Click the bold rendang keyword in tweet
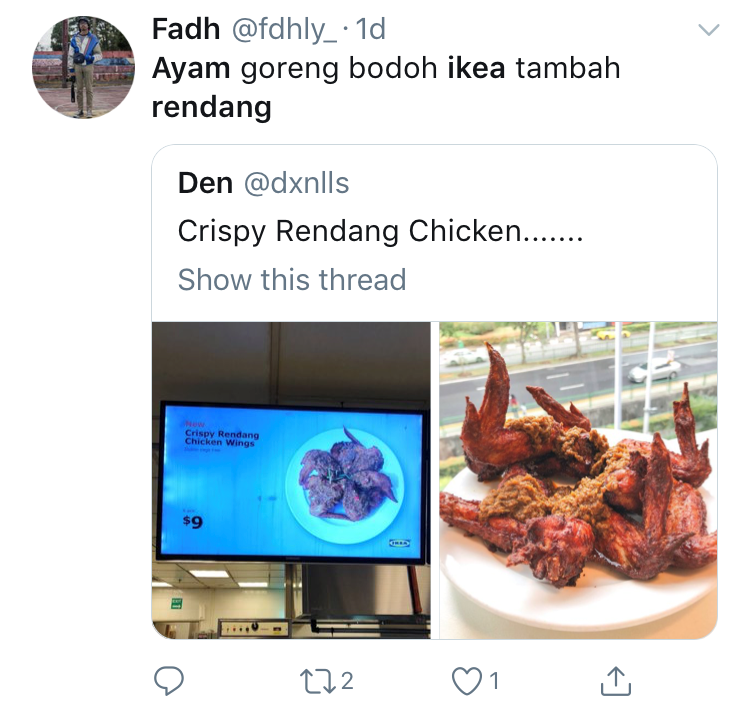Viewport: 750px width, 706px height. pyautogui.click(x=211, y=108)
